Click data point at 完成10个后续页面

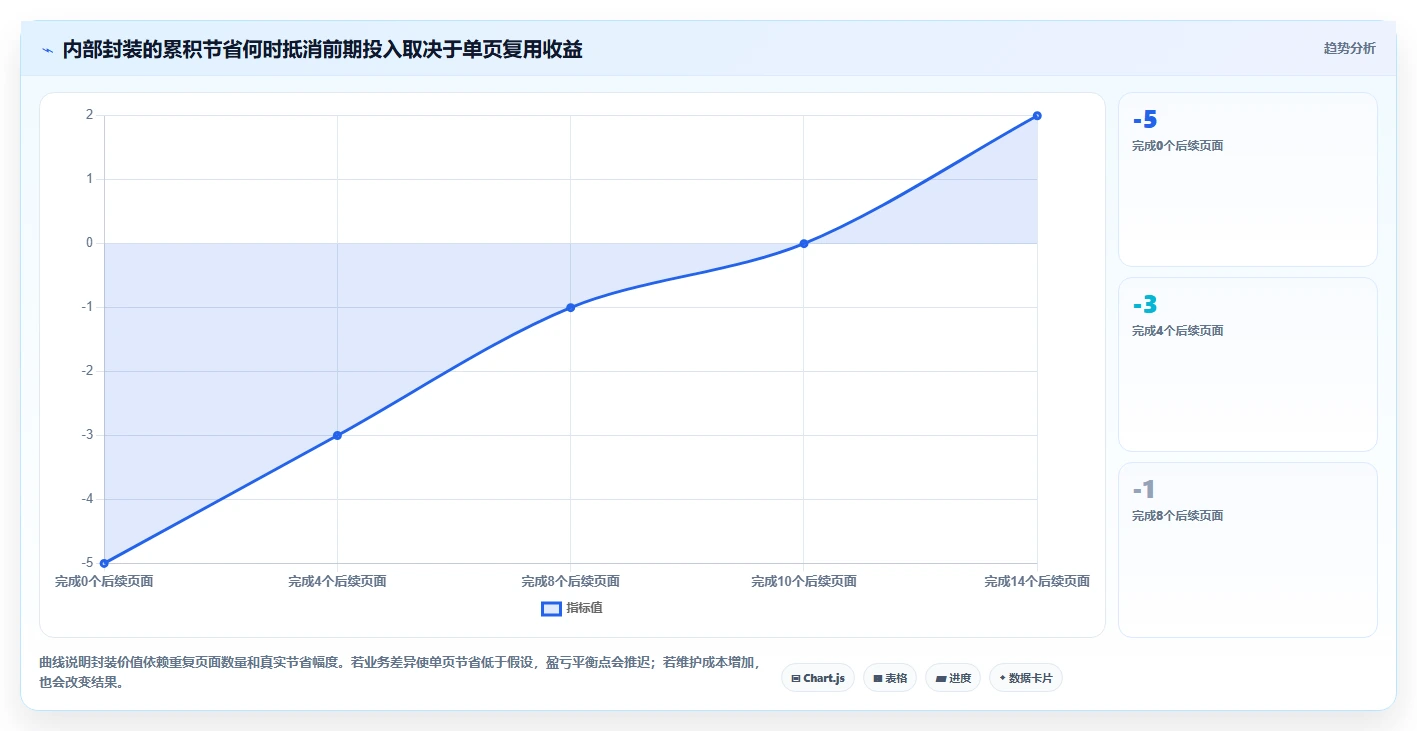(804, 243)
